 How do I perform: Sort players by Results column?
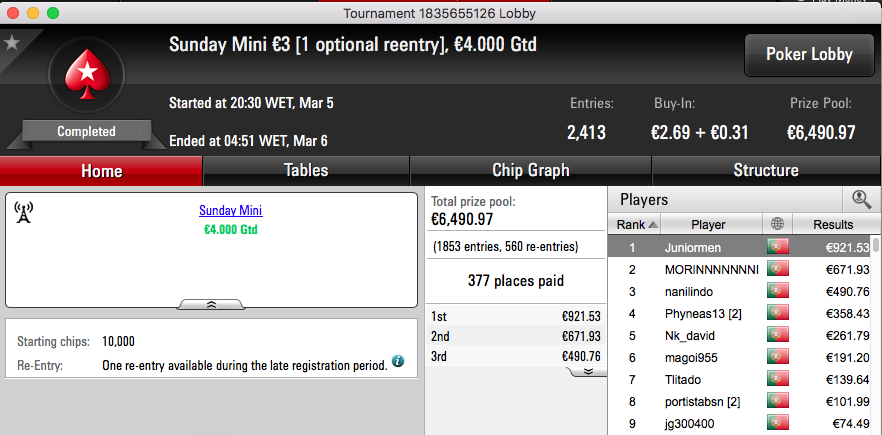[x=833, y=224]
